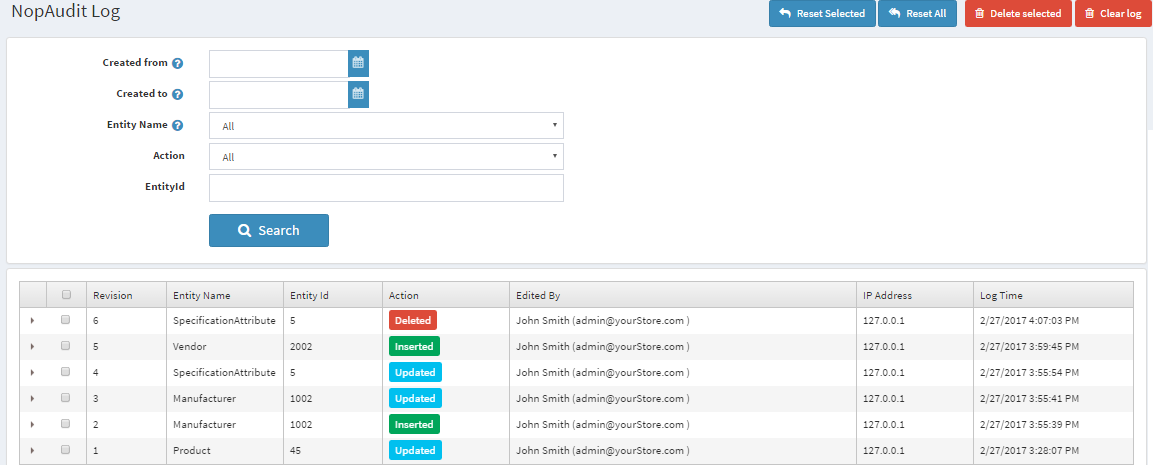Expand details of revision 4 row

(x=32, y=372)
